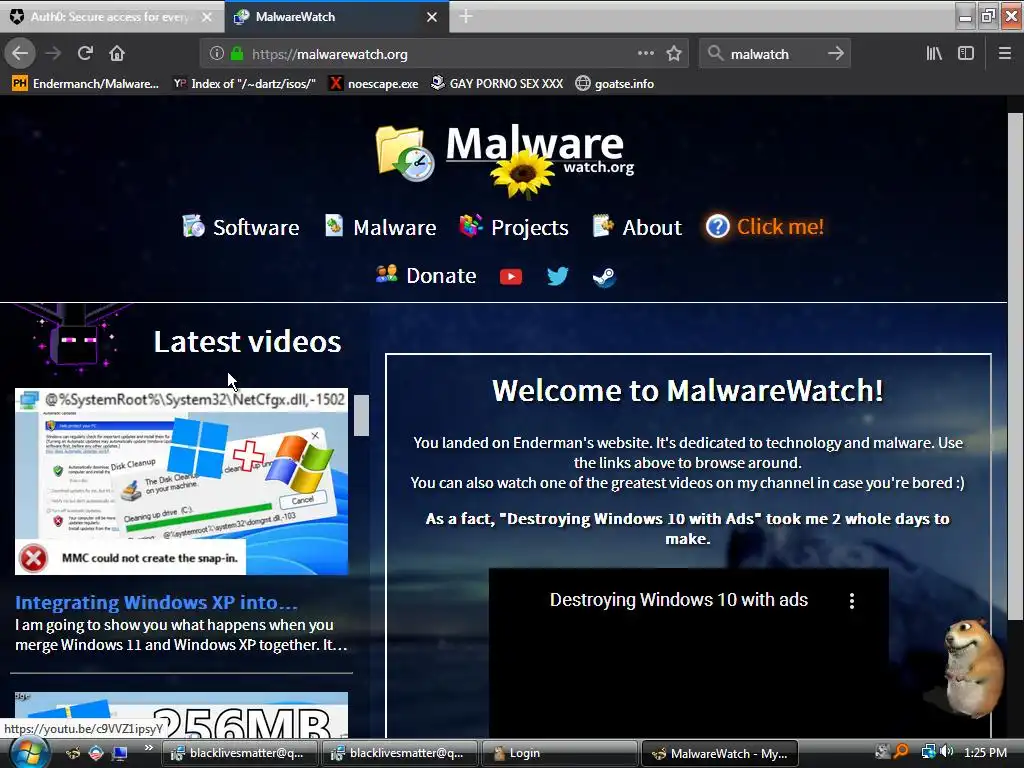Open the Windows XP integration video thumbnail
Image resolution: width=1024 pixels, height=768 pixels.
(182, 482)
